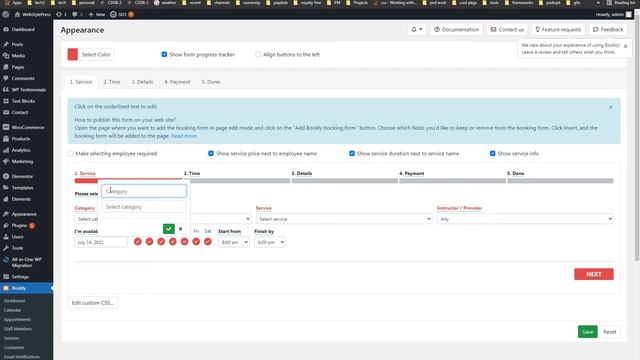Open the Media library sidebar item
The height and width of the screenshot is (360, 640).
point(18,56)
